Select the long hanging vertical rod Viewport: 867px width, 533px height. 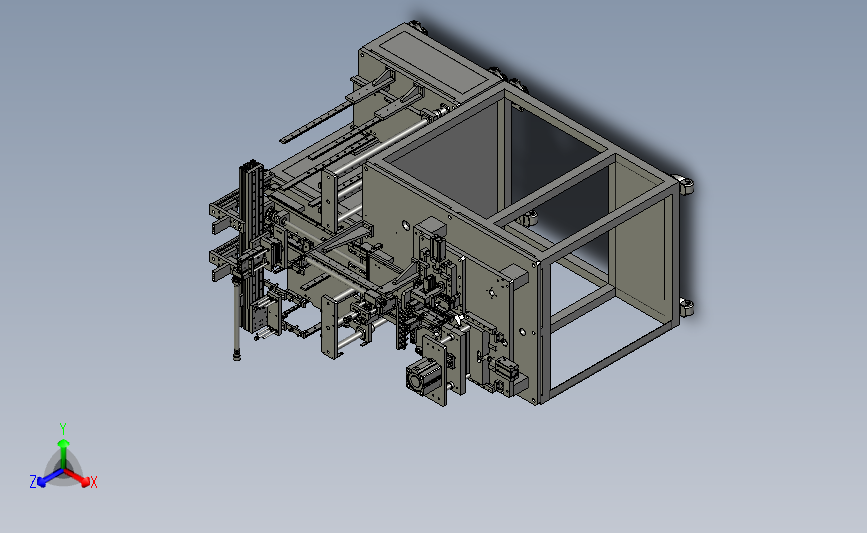pyautogui.click(x=237, y=318)
